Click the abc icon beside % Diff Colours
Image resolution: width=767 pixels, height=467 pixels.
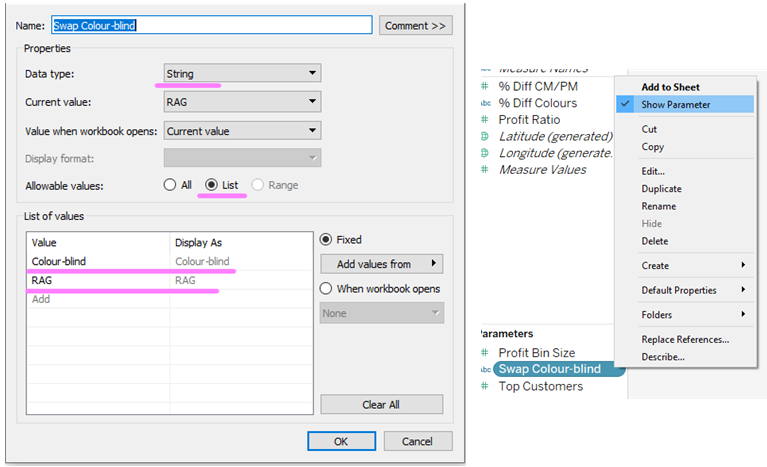point(485,103)
